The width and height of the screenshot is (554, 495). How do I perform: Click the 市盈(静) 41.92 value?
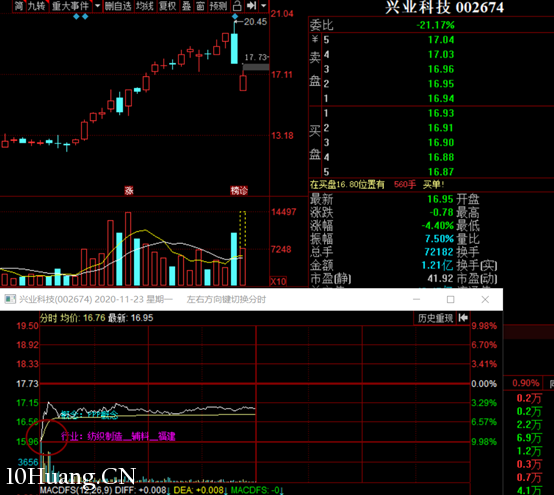click(x=440, y=279)
